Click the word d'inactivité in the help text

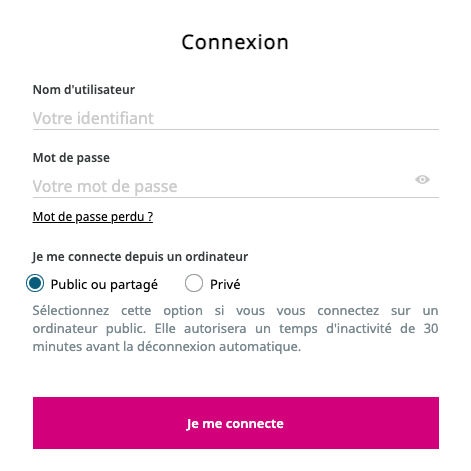pos(359,329)
